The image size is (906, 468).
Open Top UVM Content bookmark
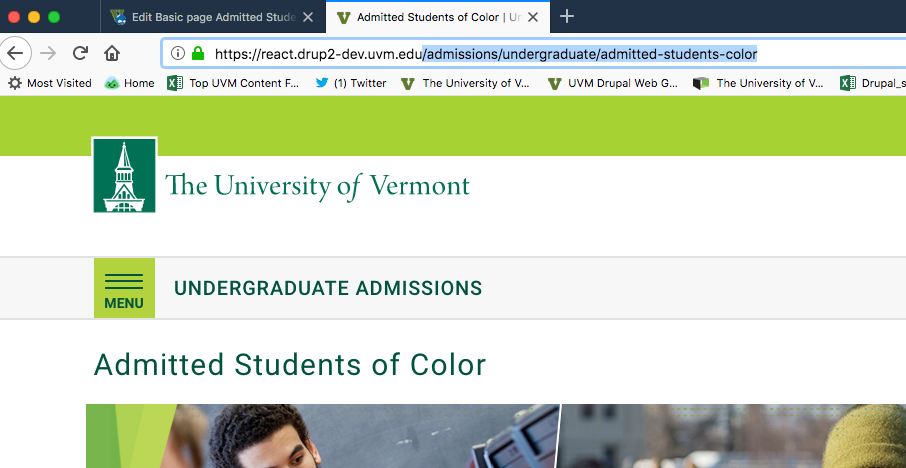click(233, 83)
